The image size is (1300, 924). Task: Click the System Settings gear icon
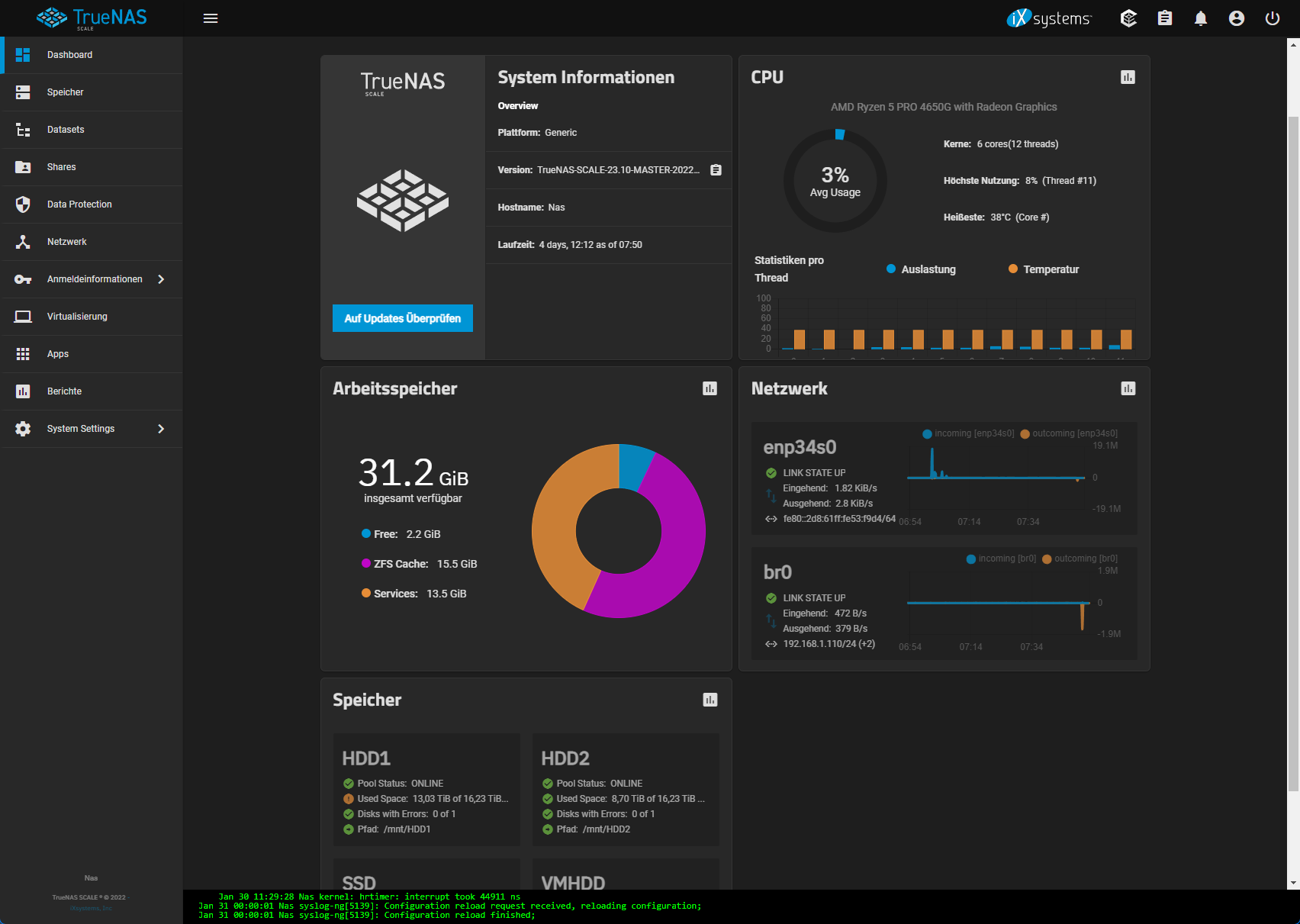click(x=23, y=429)
